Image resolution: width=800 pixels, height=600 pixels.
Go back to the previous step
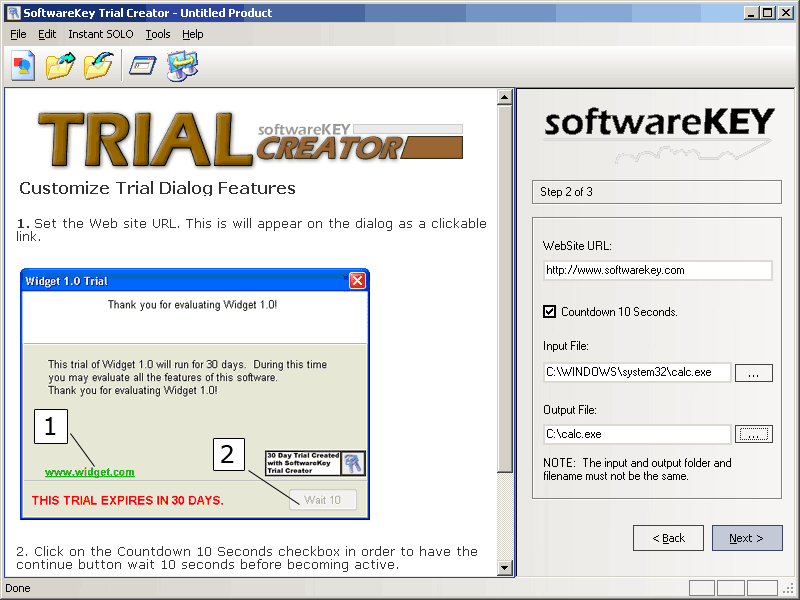(668, 538)
